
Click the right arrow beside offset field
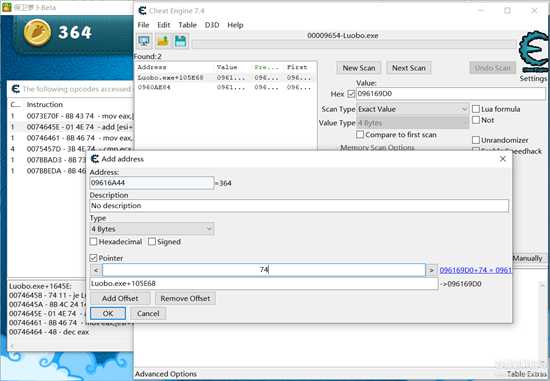coord(431,270)
